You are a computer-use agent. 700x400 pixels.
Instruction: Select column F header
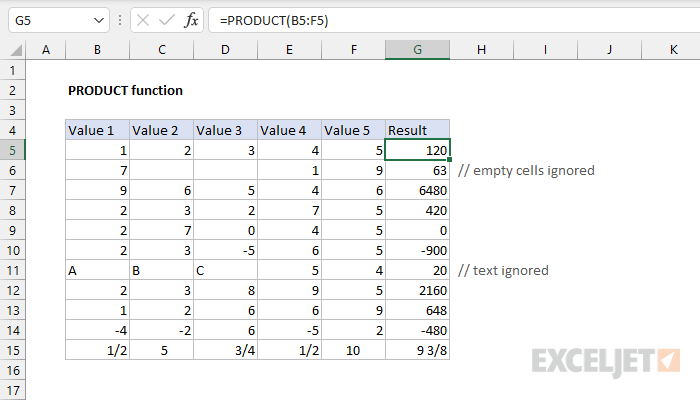click(354, 50)
